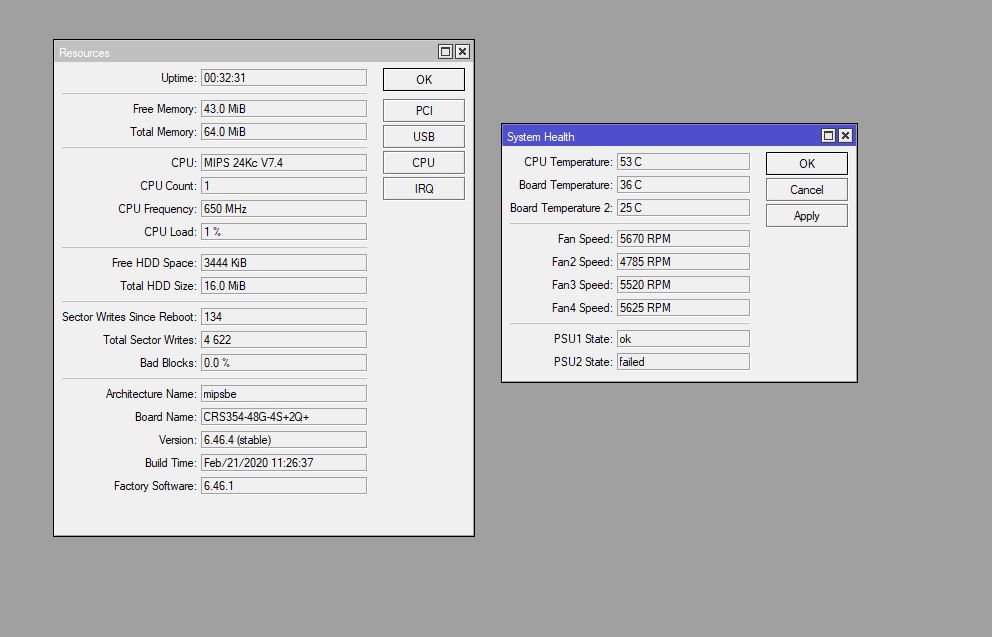This screenshot has width=992, height=637.
Task: Click the Bad Blocks field 0.0 %
Action: 283,362
